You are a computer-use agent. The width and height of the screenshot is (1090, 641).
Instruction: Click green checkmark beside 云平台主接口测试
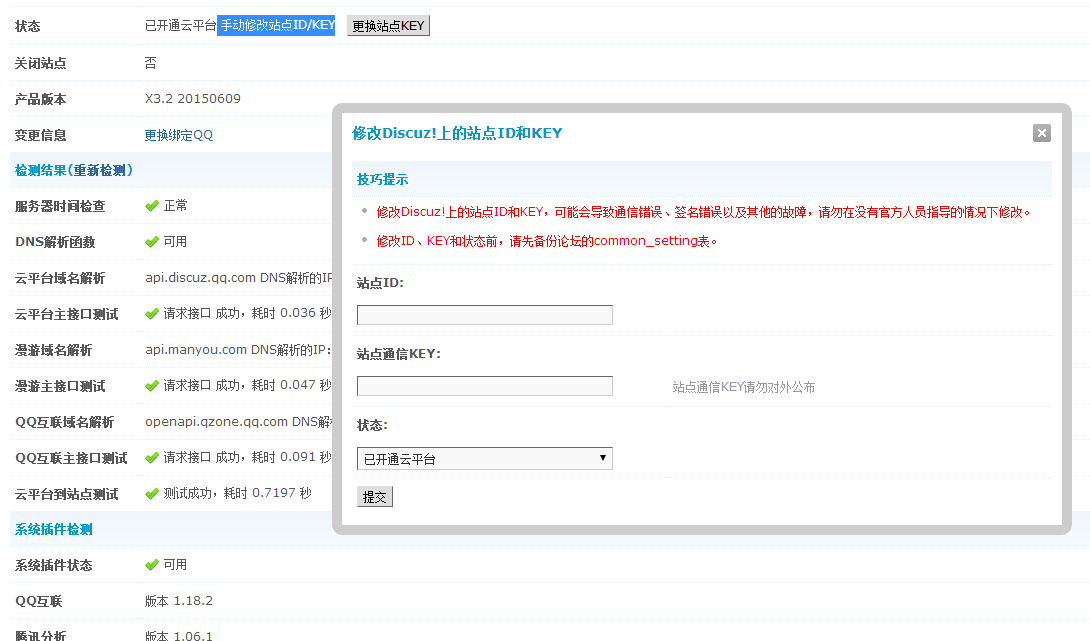[152, 314]
